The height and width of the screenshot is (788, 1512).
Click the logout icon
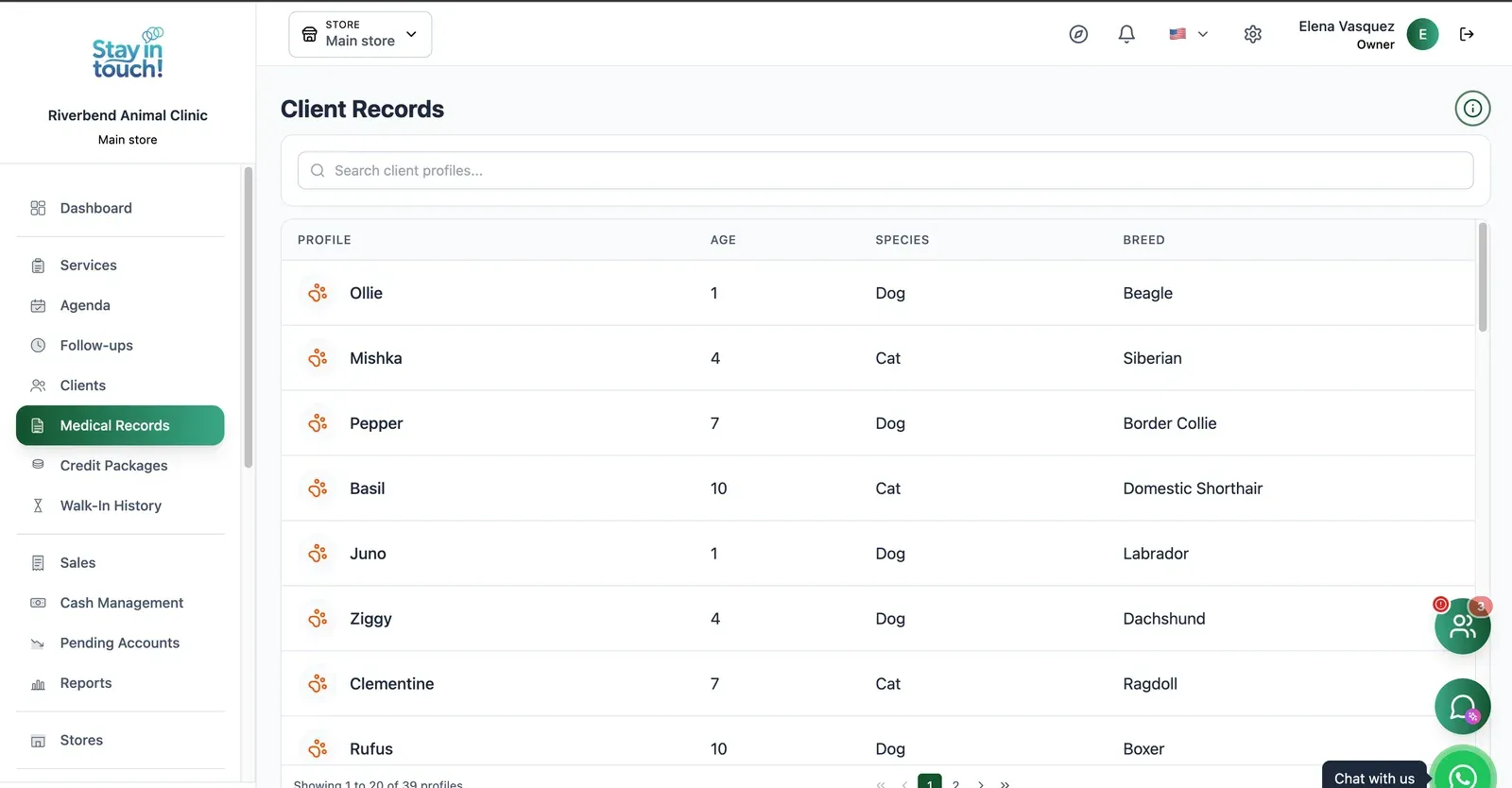click(1467, 34)
